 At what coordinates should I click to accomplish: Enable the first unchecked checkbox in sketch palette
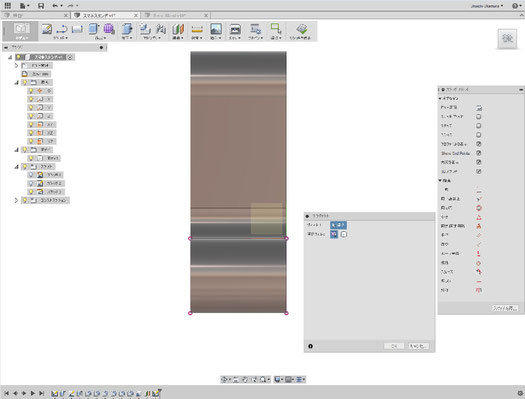click(x=479, y=116)
